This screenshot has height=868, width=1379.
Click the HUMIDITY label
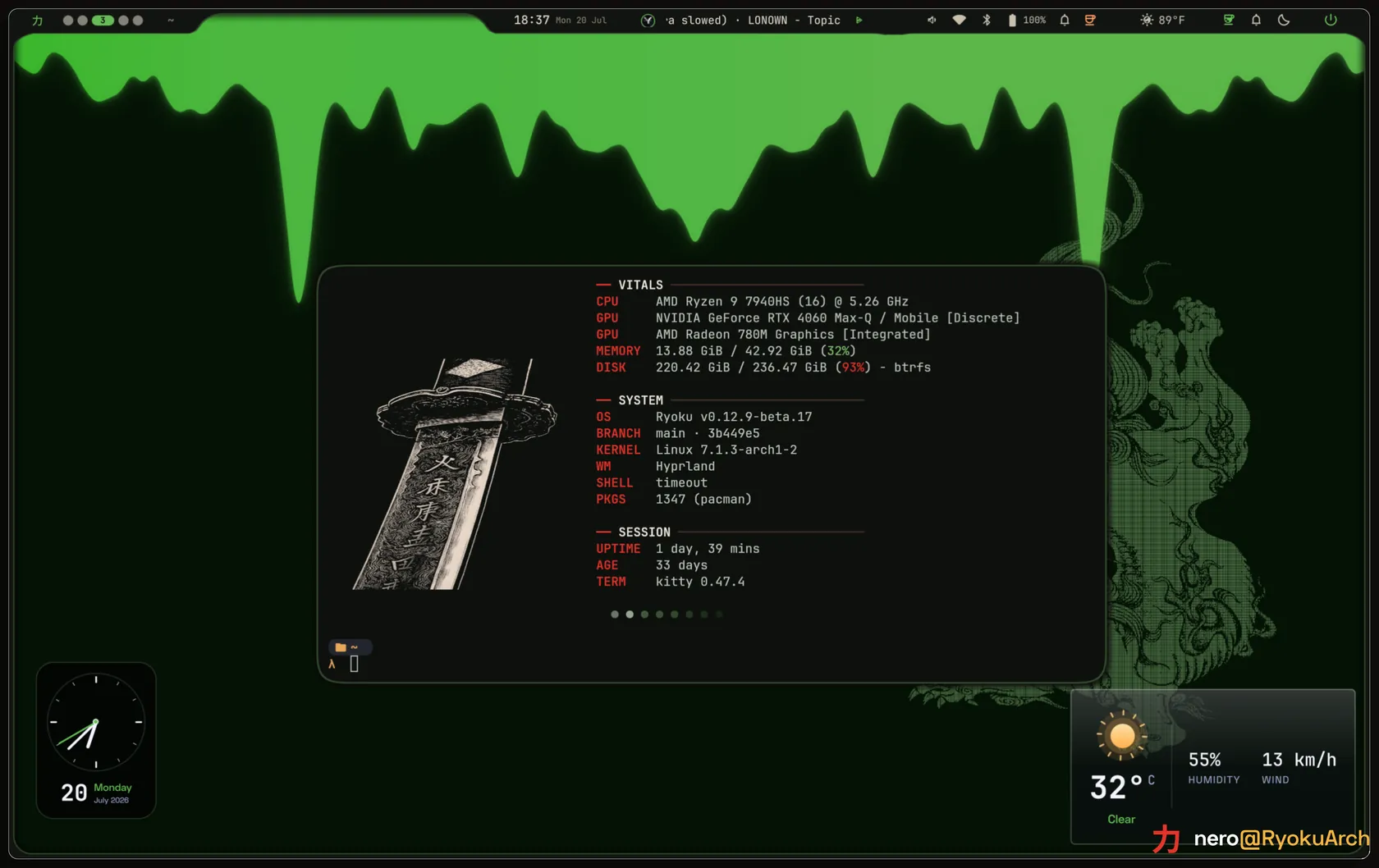(1214, 780)
